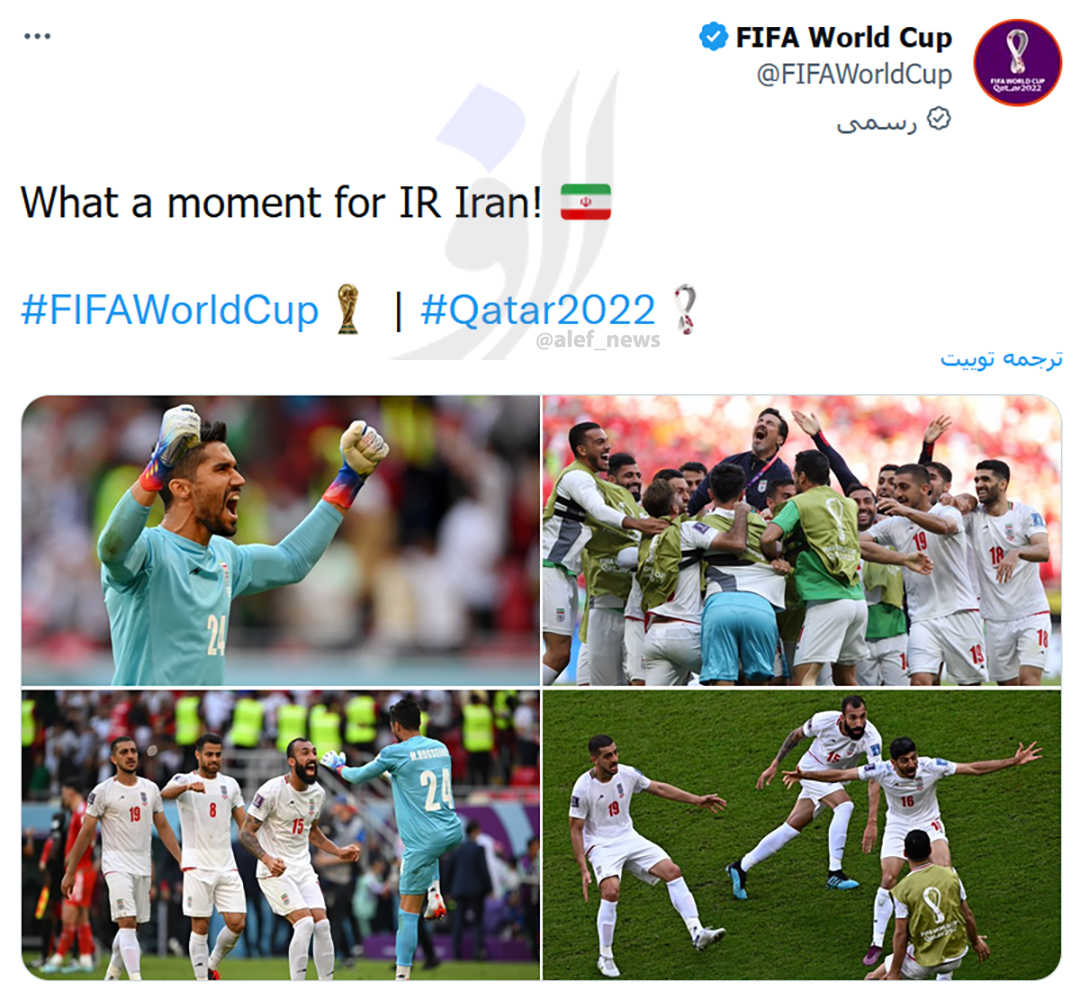Click the FIFA World Cup profile avatar
The image size is (1080, 991).
[1017, 63]
